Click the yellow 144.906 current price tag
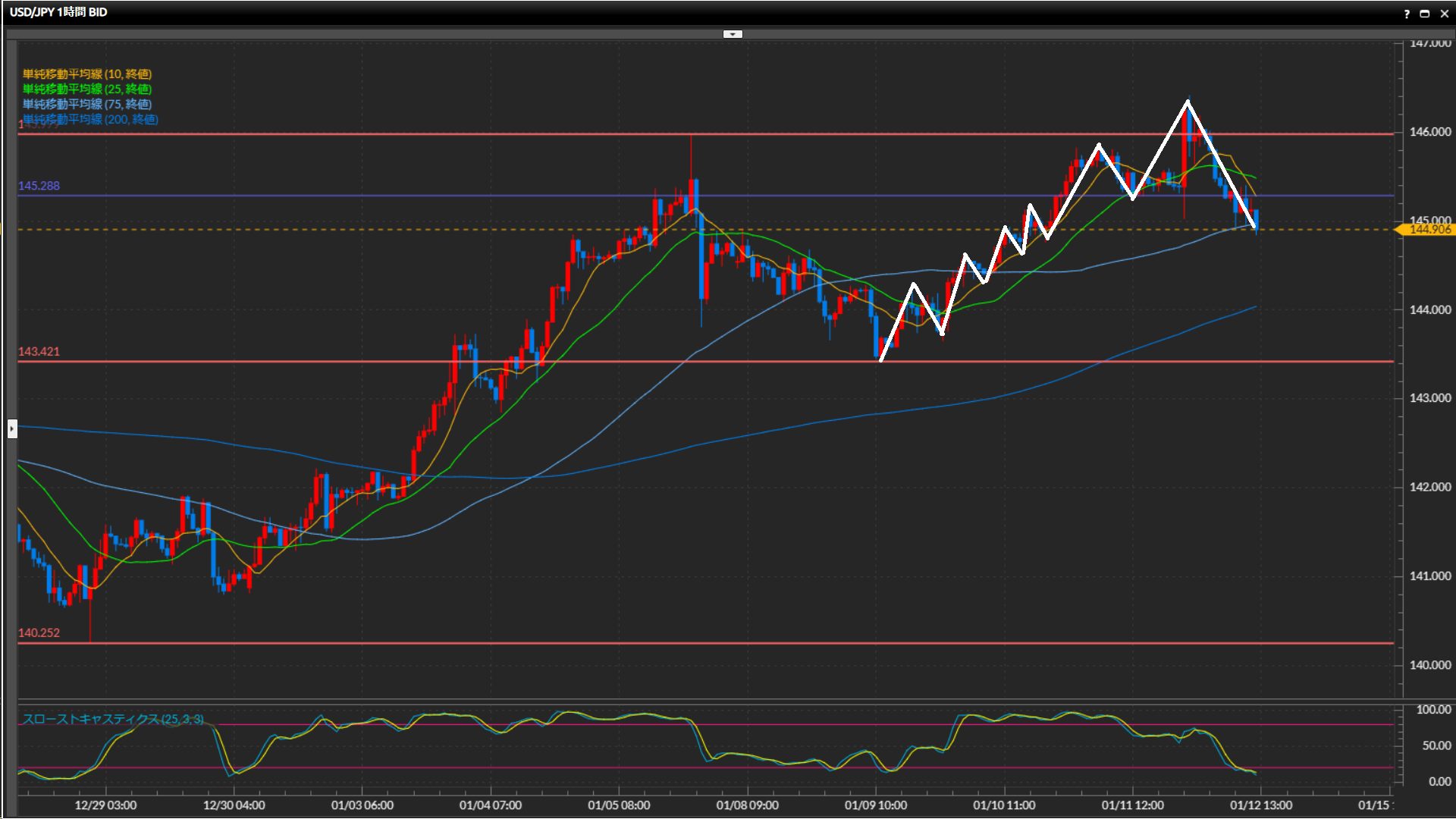 click(x=1429, y=229)
